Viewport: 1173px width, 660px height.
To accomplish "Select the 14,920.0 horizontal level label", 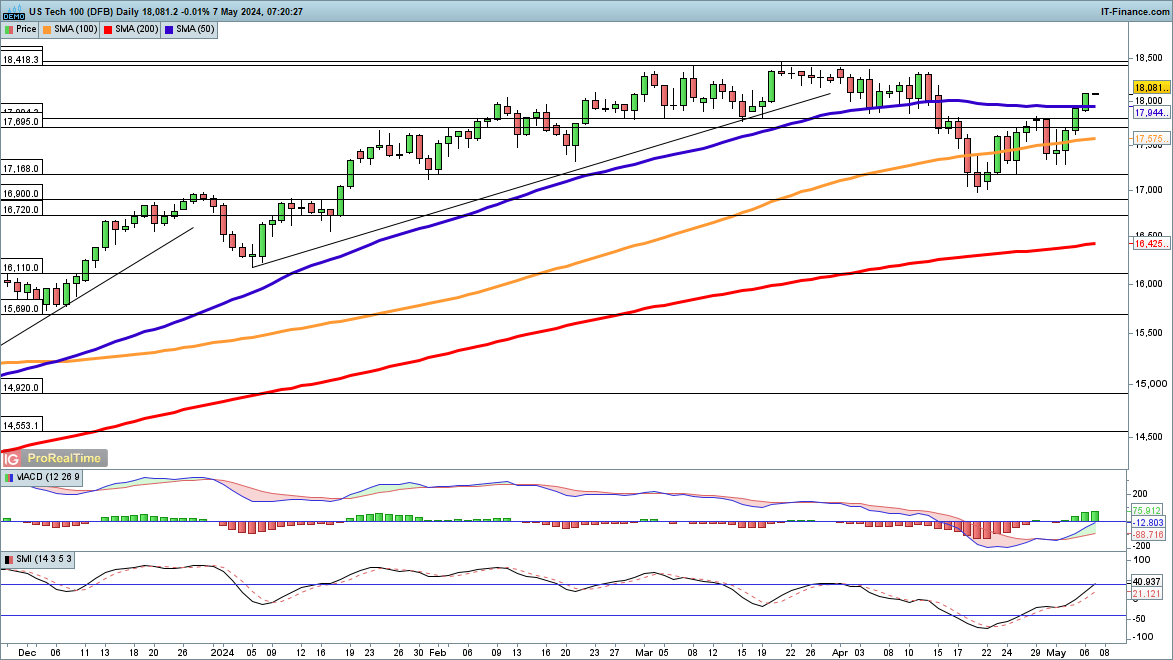I will [21, 388].
